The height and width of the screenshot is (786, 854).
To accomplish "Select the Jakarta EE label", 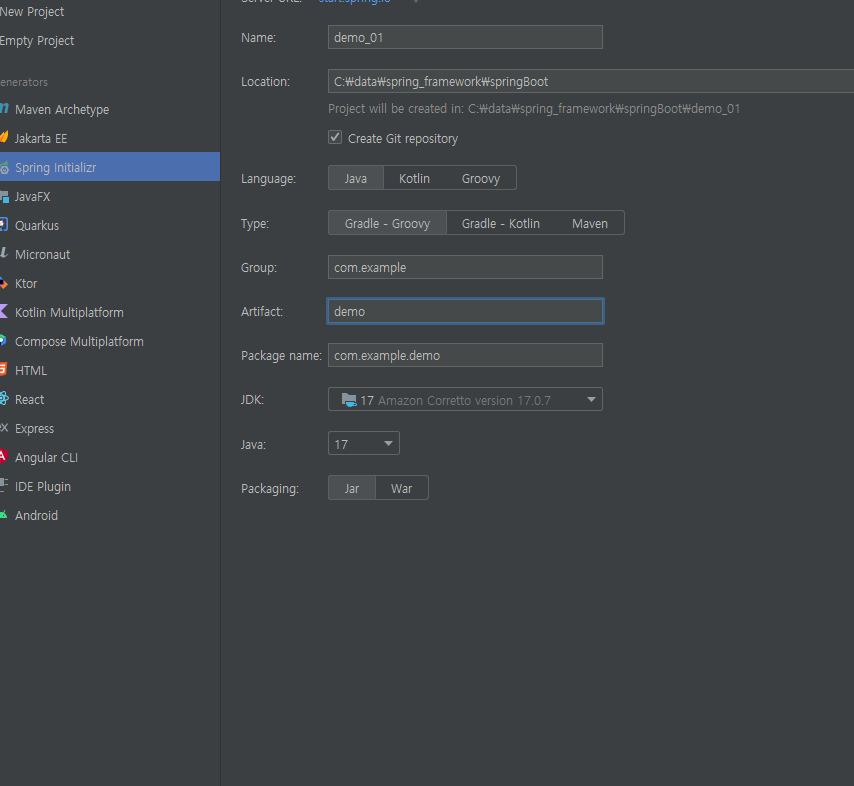I will point(41,138).
